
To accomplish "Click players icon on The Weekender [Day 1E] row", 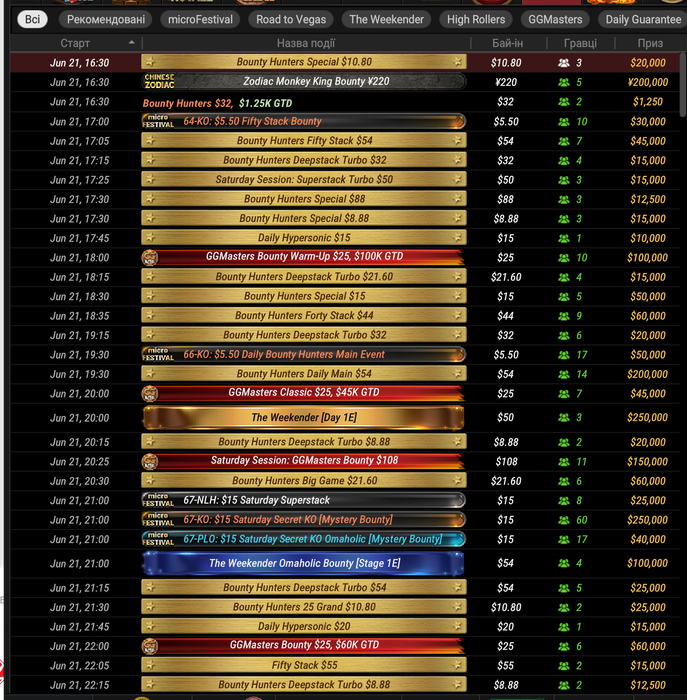I will pos(564,418).
